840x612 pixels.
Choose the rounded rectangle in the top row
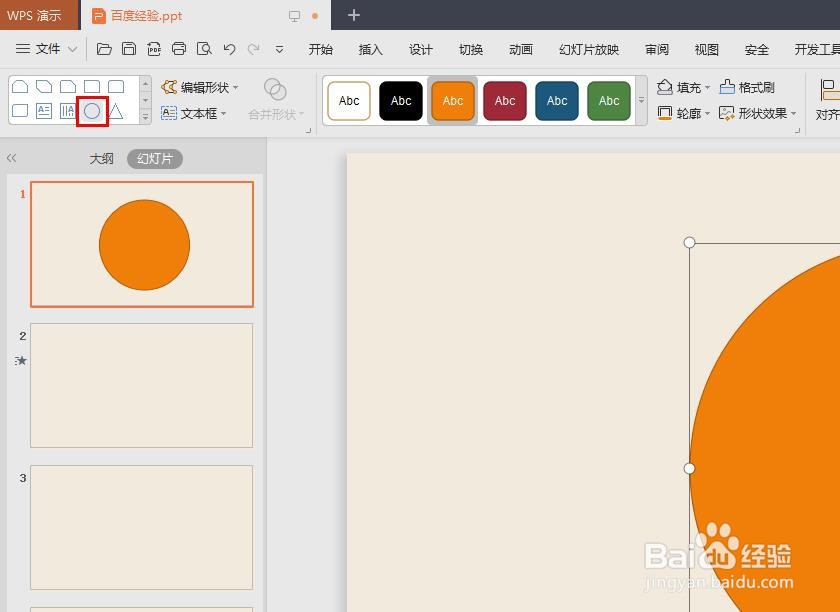coord(116,86)
